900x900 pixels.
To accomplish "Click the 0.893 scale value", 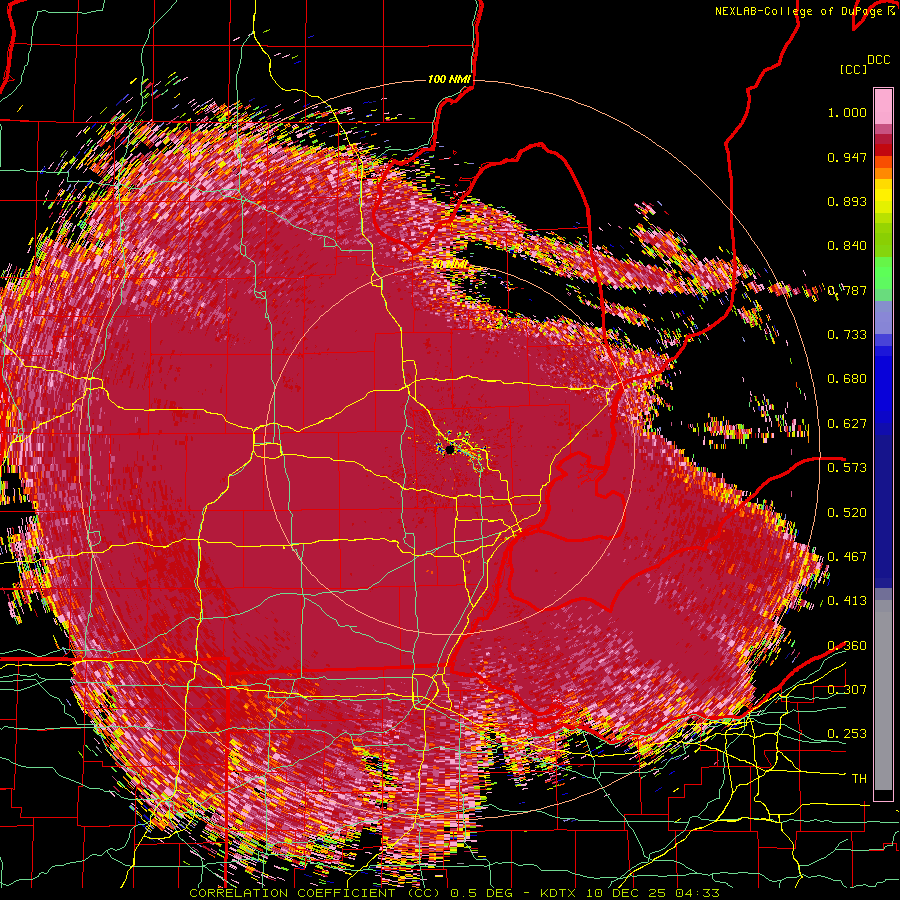I will click(847, 201).
